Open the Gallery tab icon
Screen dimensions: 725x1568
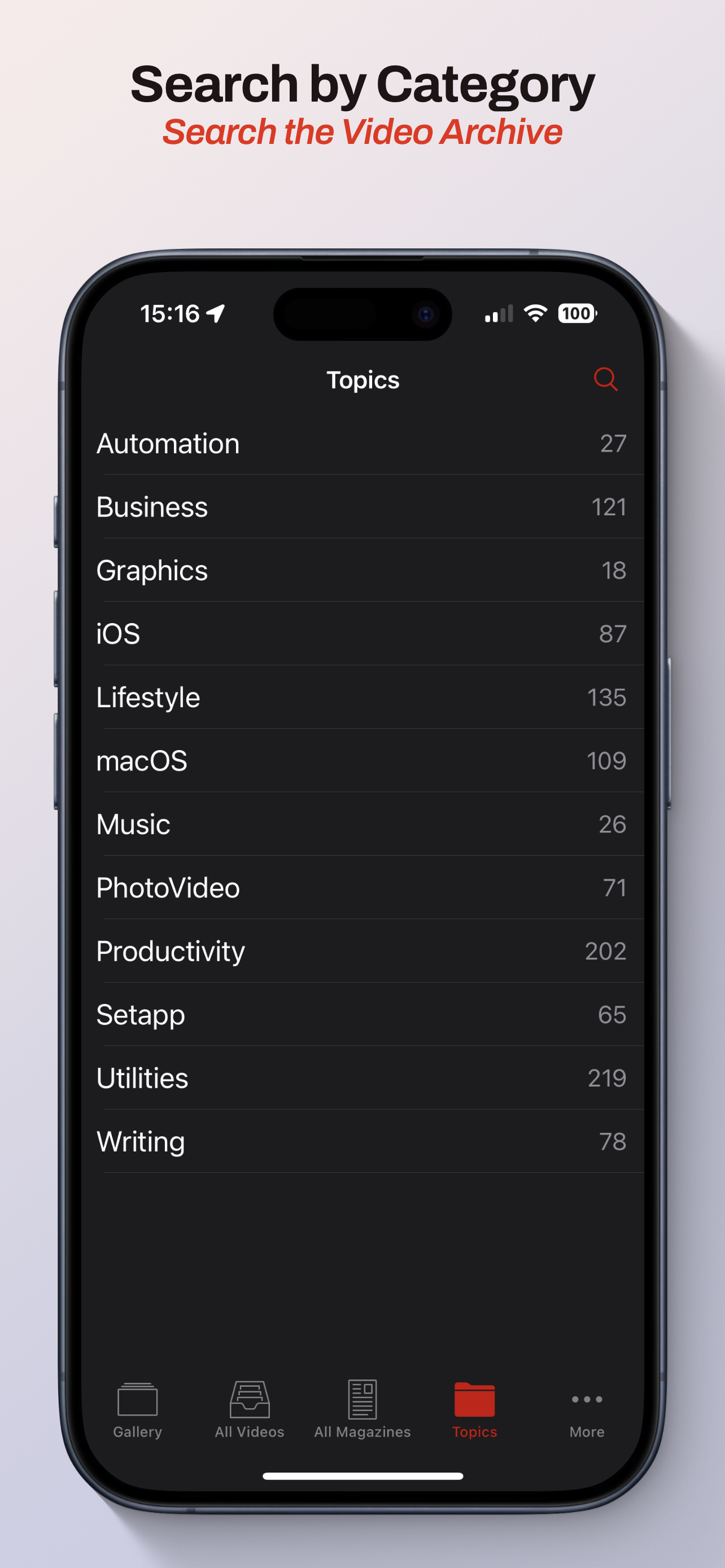pos(138,1399)
